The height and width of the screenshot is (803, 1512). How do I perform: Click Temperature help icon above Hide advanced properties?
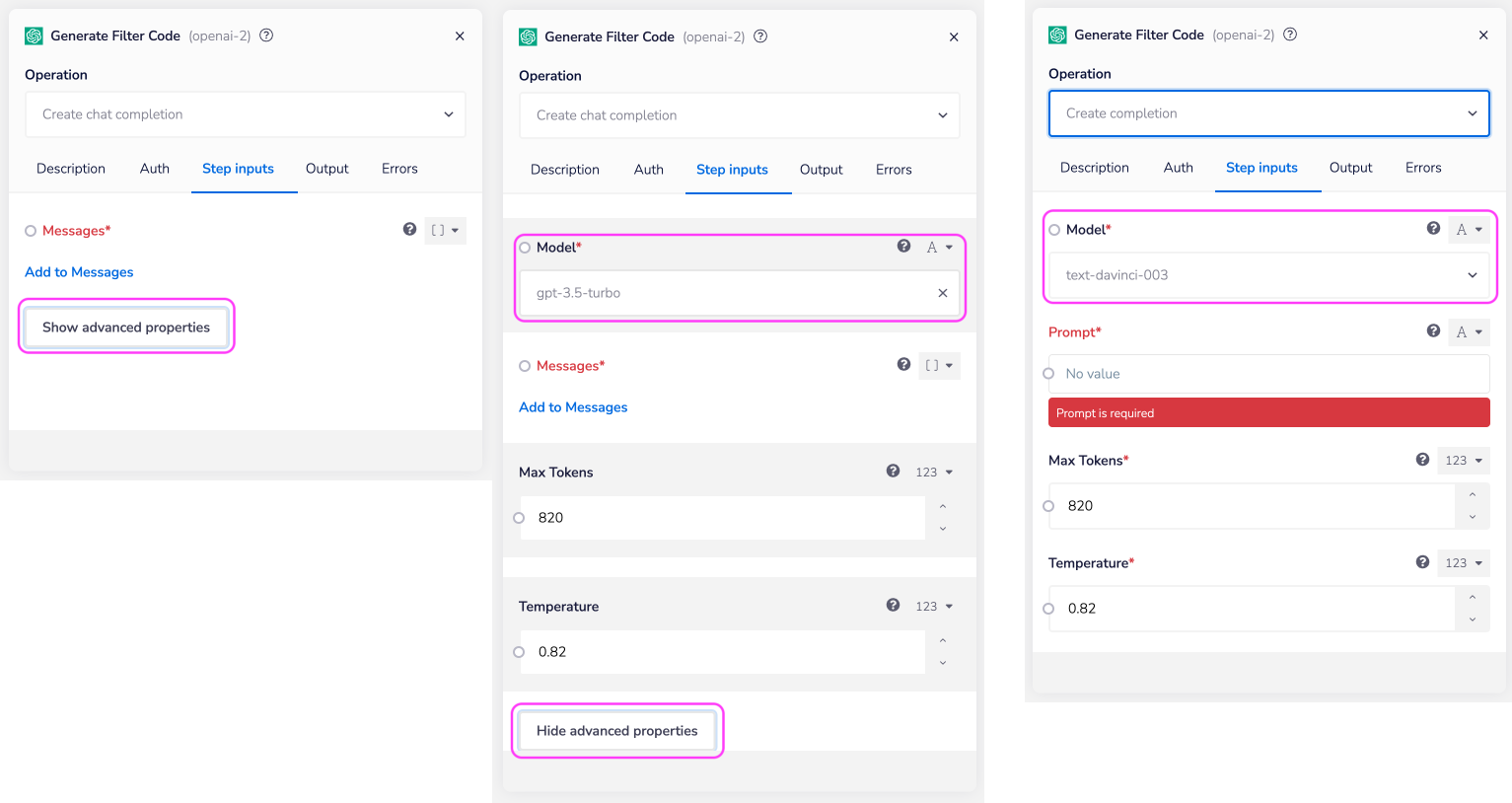point(893,606)
